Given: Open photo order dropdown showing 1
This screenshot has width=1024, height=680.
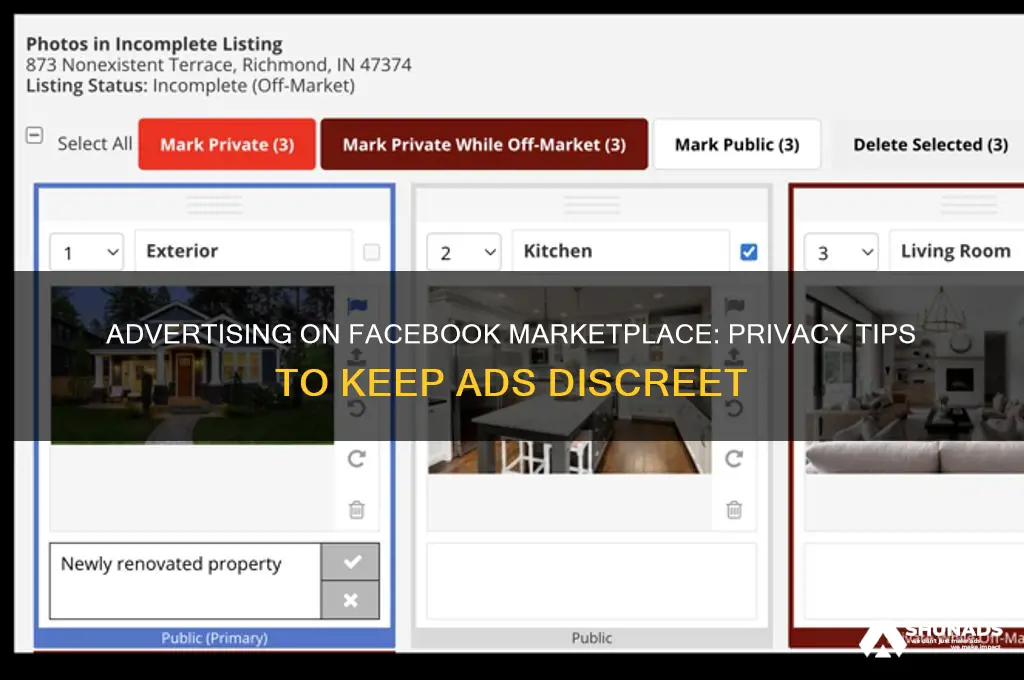Looking at the screenshot, I should 87,252.
